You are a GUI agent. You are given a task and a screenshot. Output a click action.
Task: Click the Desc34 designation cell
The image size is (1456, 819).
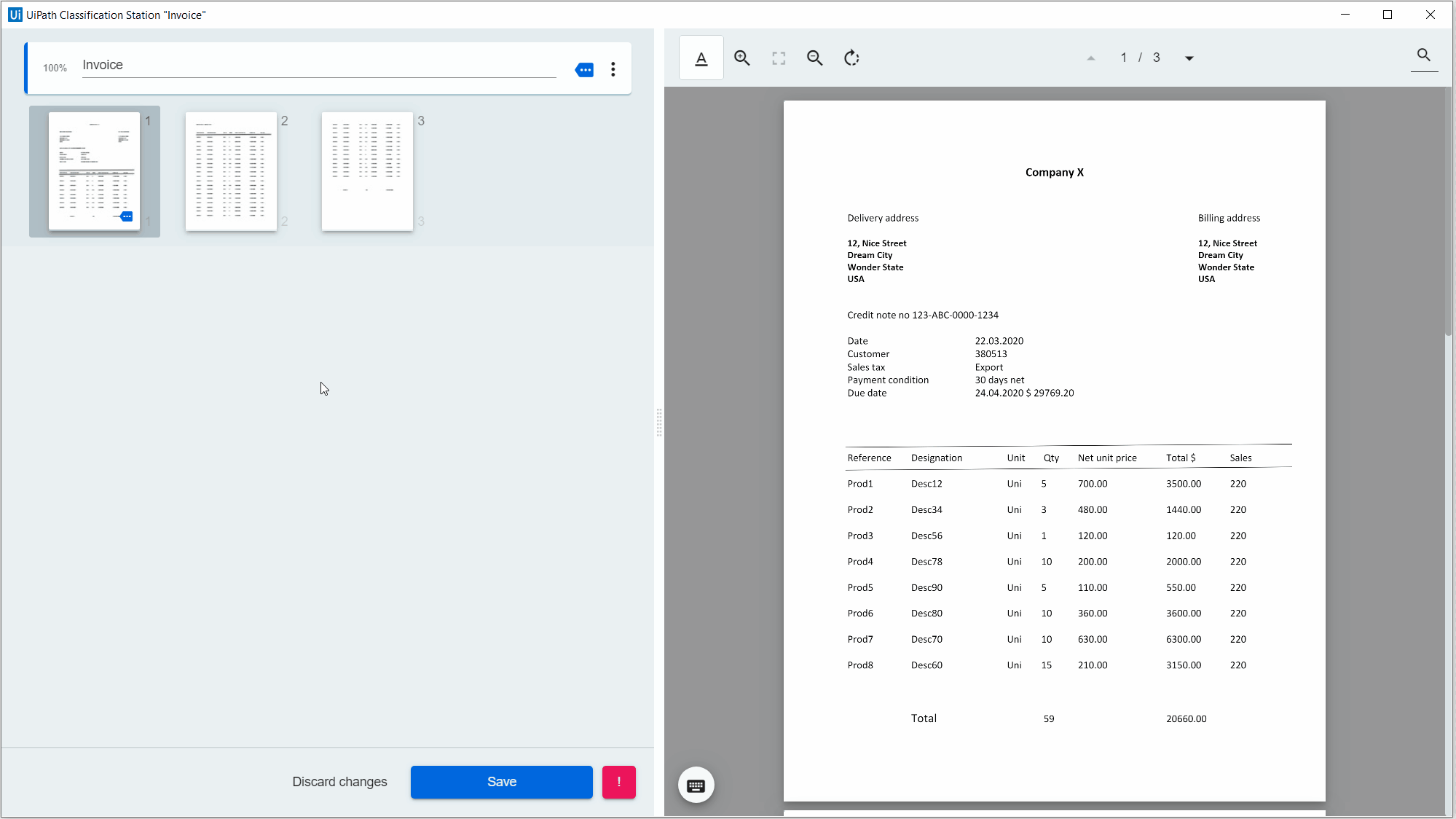point(926,510)
